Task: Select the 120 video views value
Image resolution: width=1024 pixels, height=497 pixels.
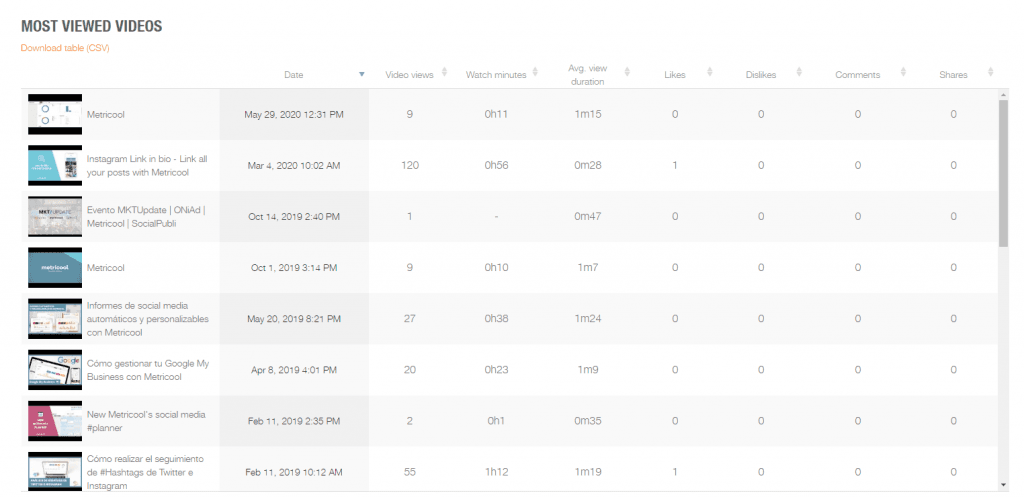Action: pos(409,165)
